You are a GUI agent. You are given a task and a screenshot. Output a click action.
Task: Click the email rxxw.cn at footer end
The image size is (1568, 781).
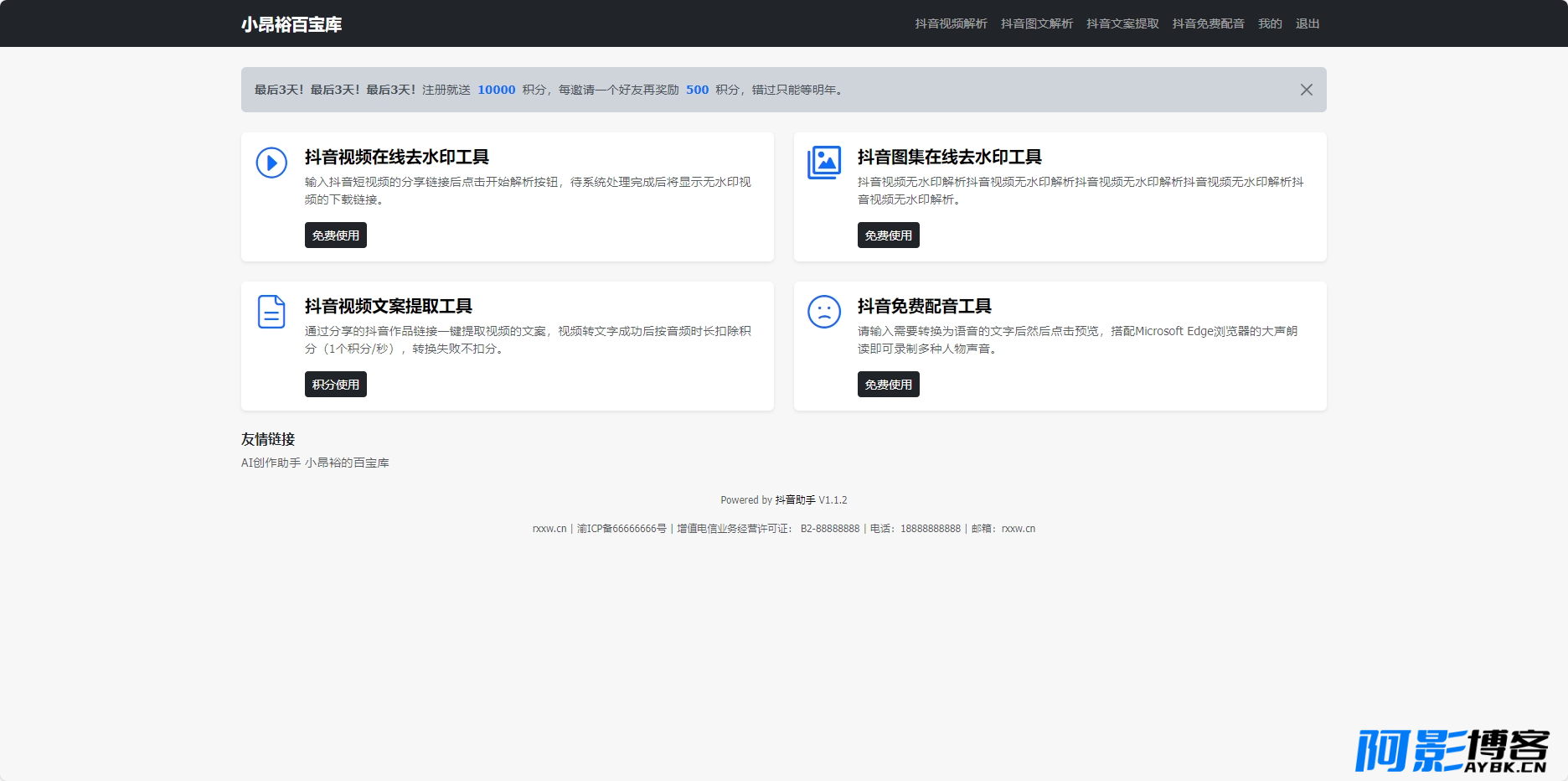click(x=1019, y=529)
